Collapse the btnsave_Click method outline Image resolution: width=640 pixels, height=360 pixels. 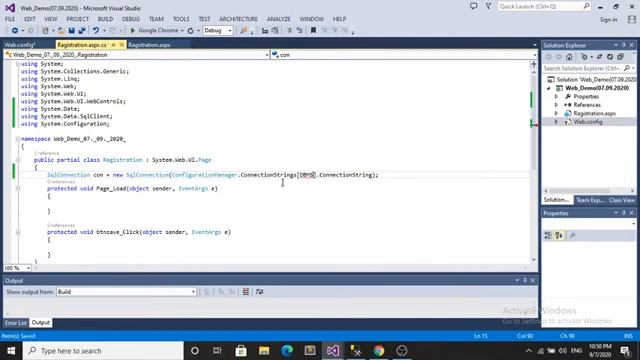[x=18, y=232]
